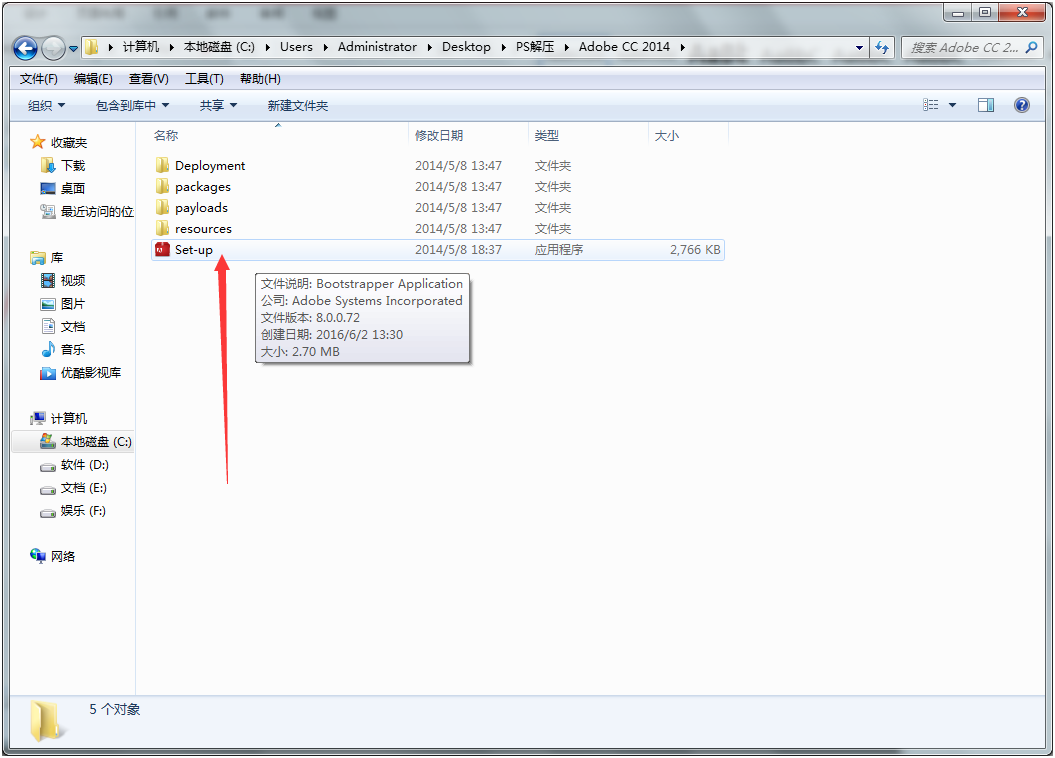
Task: Open the 文档 library
Action: tap(64, 327)
